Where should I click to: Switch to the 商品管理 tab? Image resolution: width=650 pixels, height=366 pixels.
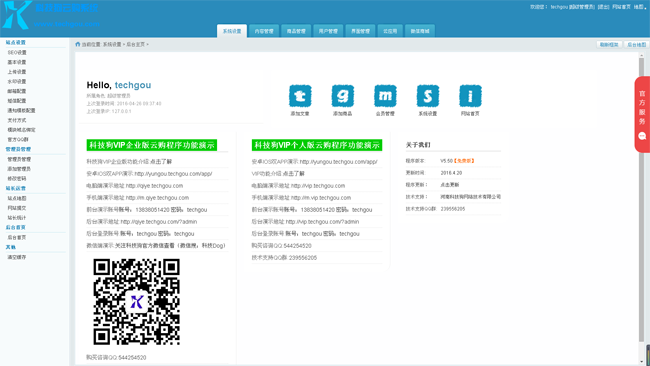(x=296, y=31)
